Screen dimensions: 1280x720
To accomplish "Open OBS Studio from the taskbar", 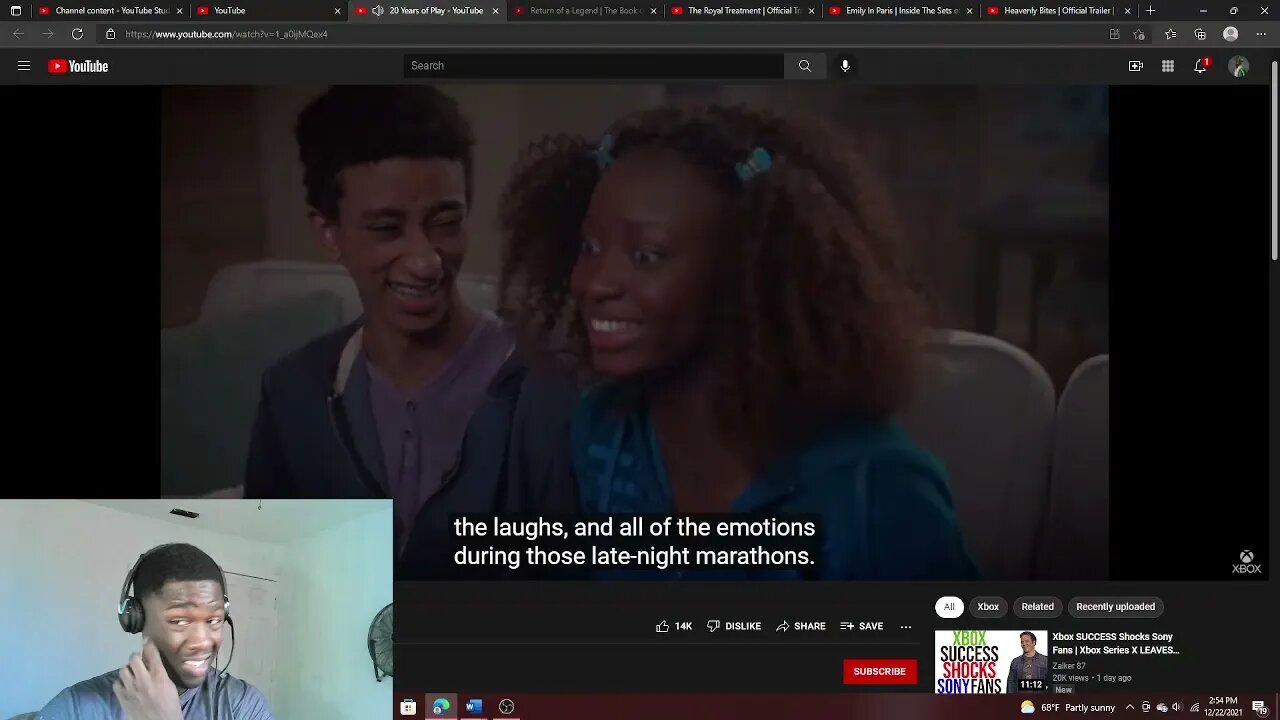I will (507, 707).
